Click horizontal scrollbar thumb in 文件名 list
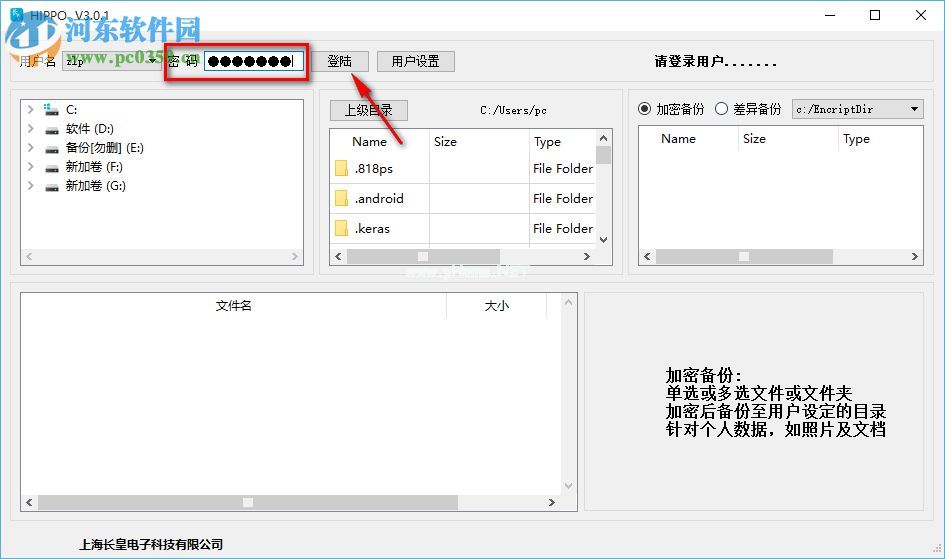The image size is (945, 559). click(x=248, y=502)
